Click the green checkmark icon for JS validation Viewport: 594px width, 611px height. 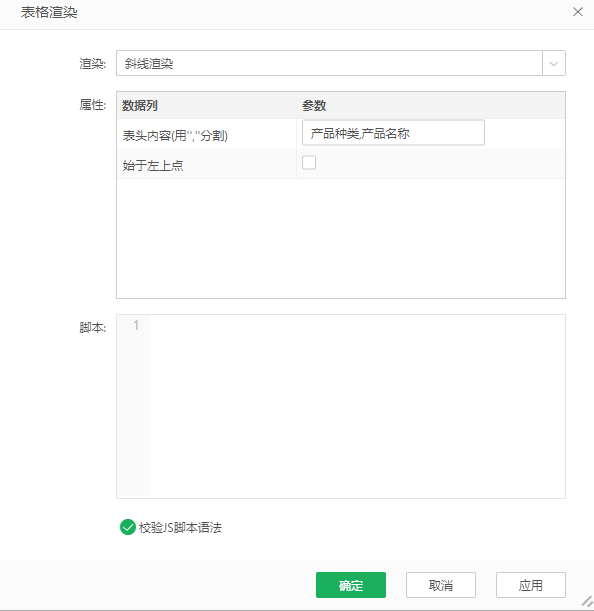pyautogui.click(x=127, y=527)
